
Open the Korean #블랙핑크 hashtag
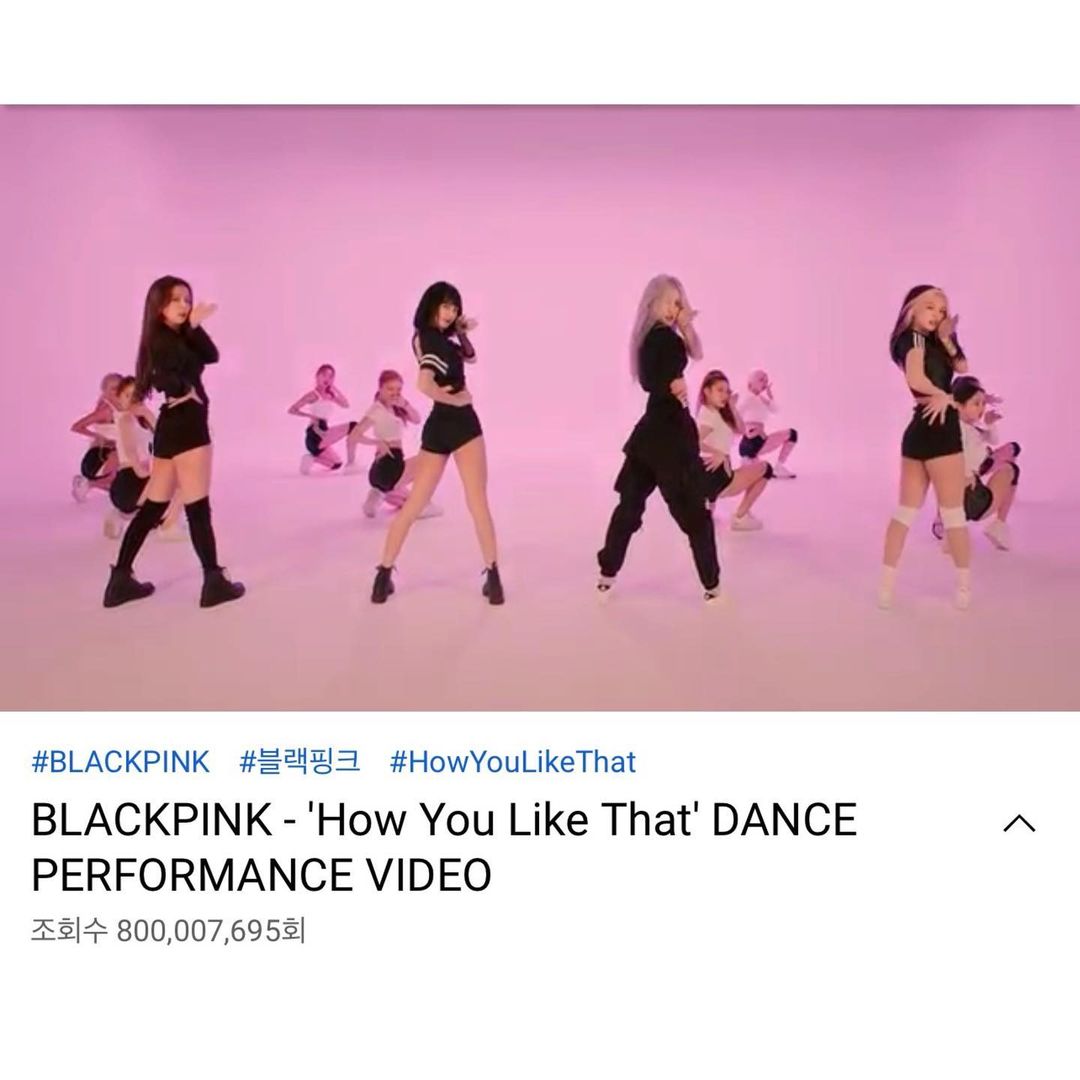click(300, 762)
